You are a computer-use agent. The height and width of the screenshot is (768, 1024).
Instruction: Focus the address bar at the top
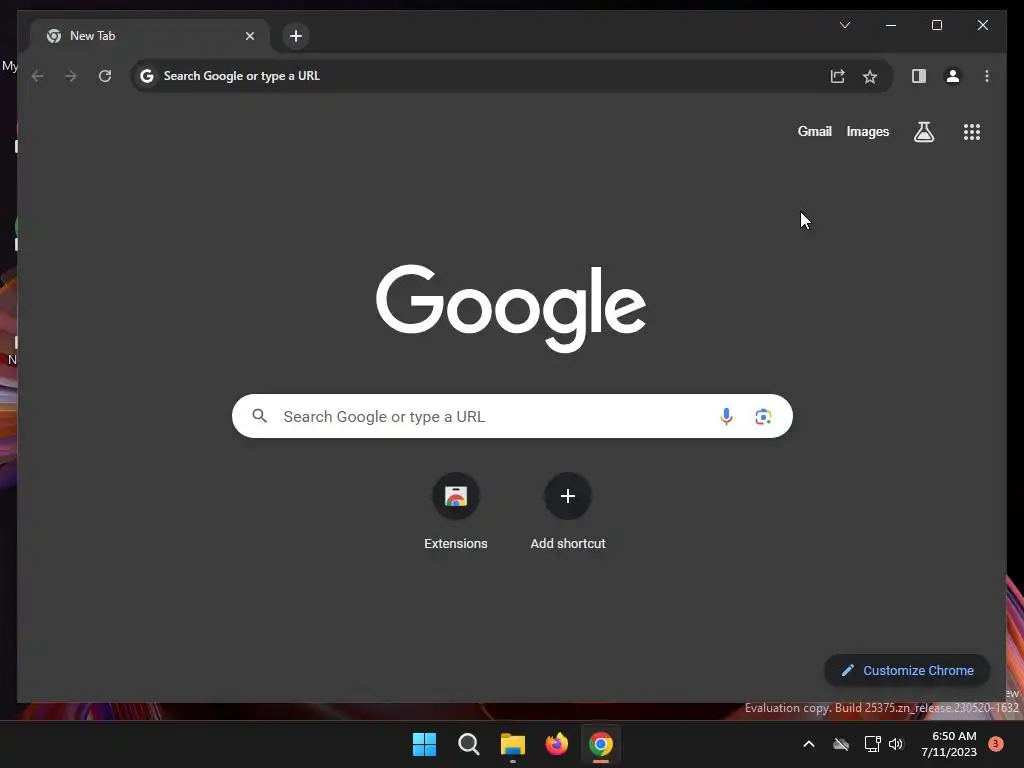pos(511,76)
